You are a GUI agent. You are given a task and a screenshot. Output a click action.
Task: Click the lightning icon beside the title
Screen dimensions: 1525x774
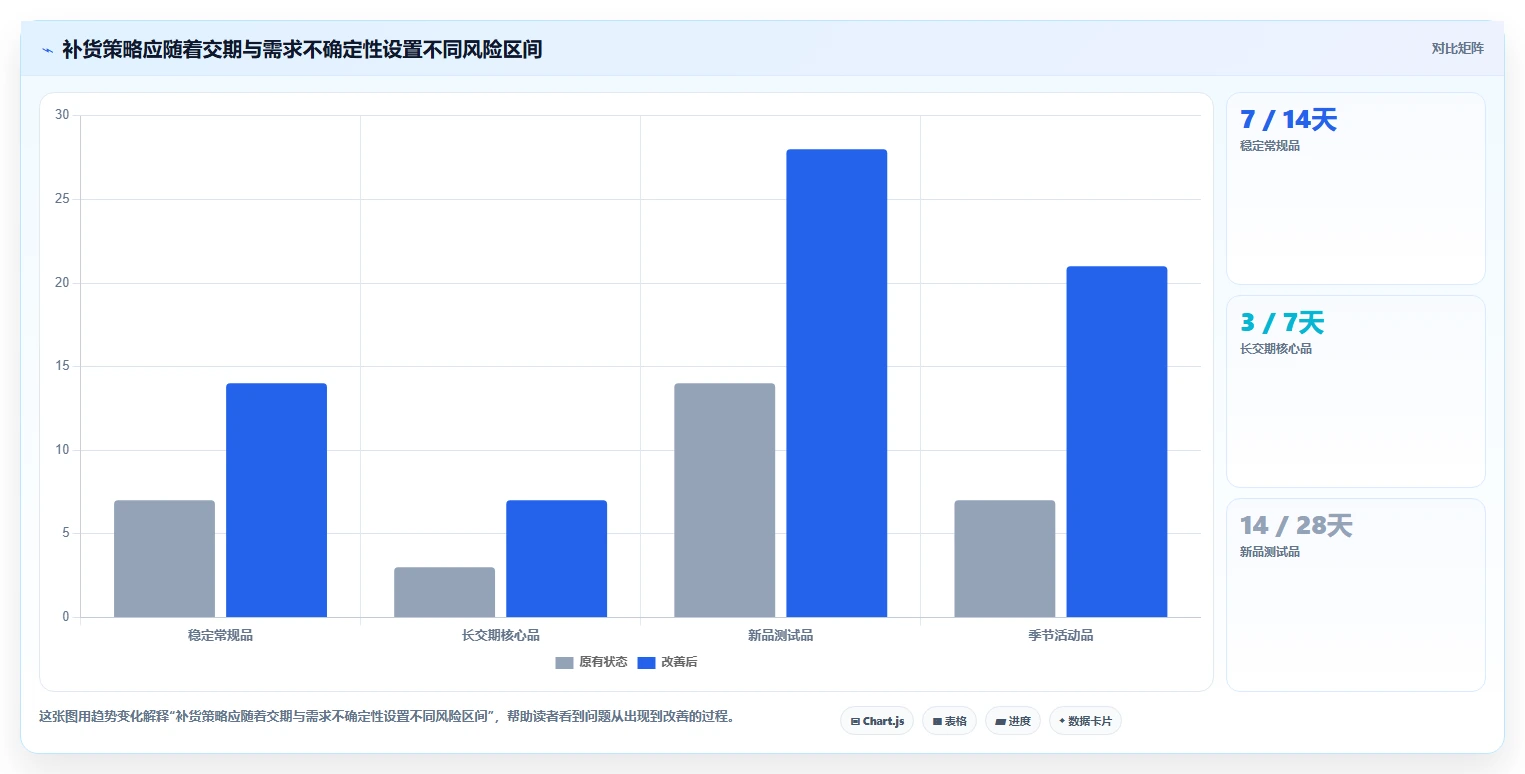coord(48,49)
